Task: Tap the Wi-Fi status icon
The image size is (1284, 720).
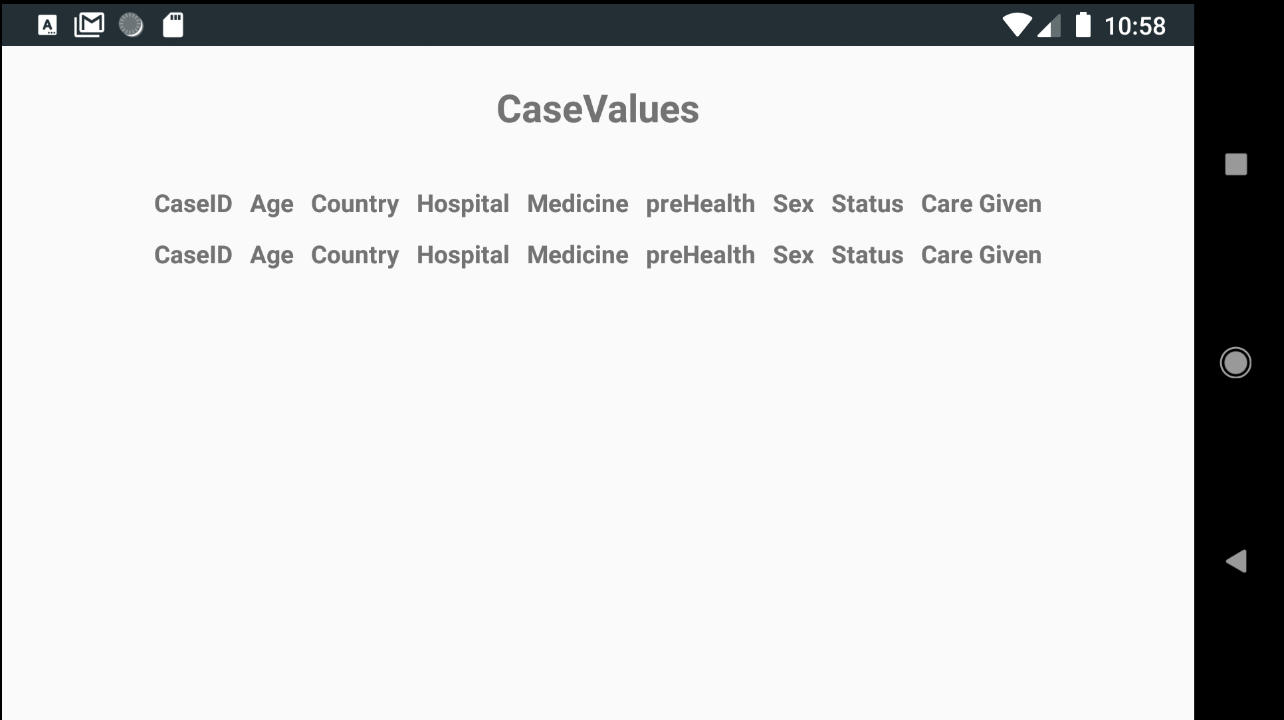Action: coord(1017,24)
